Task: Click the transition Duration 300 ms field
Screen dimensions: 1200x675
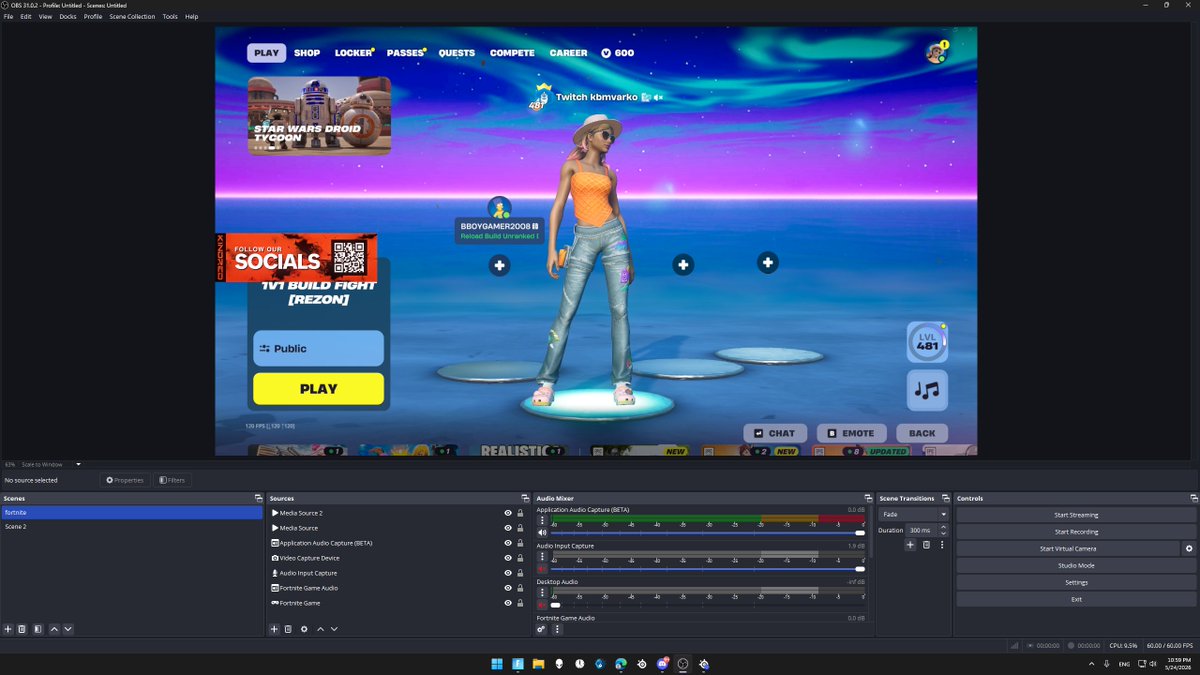Action: [x=920, y=530]
